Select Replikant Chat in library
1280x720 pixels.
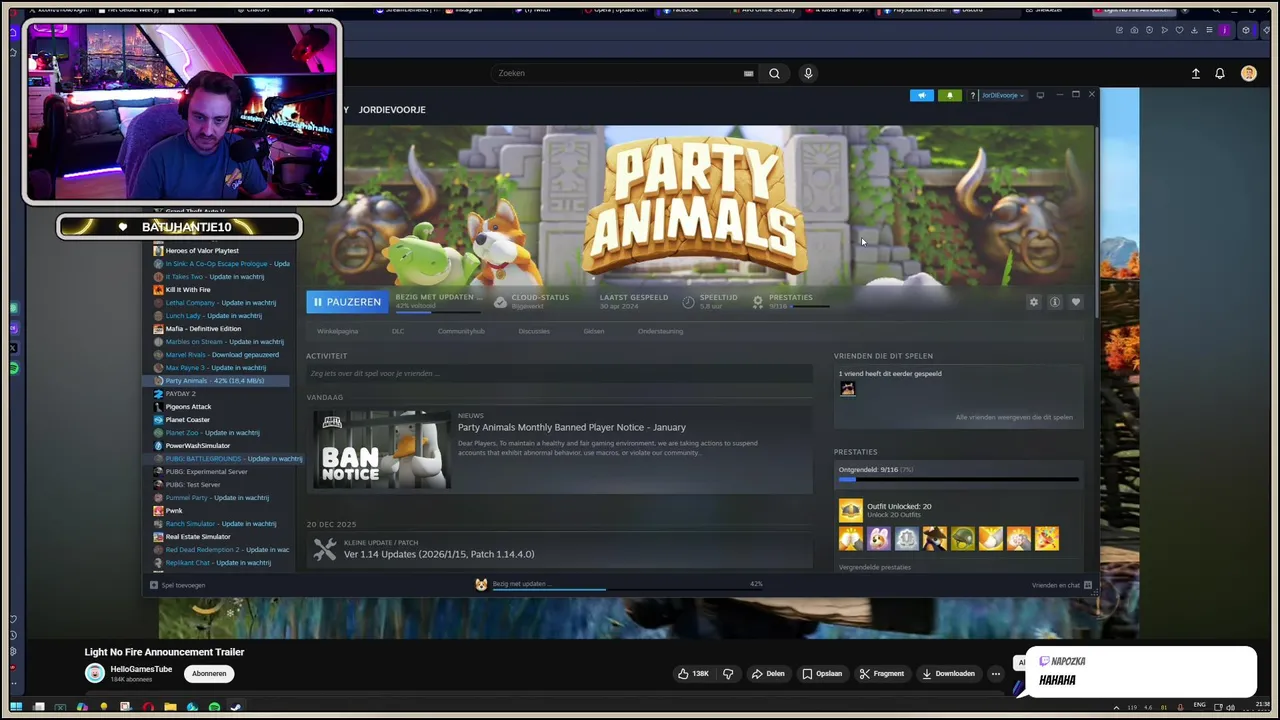pos(218,563)
